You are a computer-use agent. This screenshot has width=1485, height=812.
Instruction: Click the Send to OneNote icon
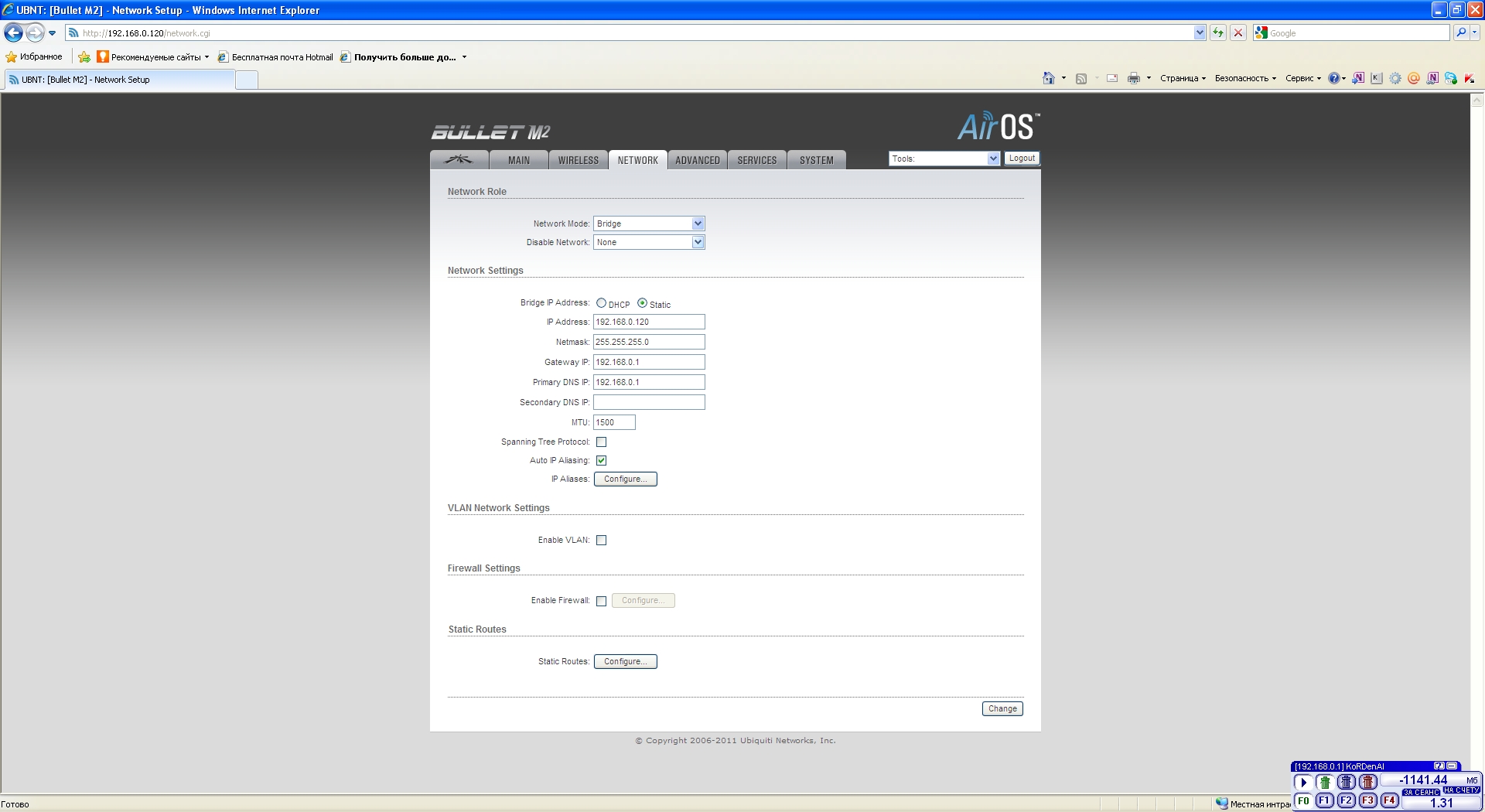[1358, 78]
